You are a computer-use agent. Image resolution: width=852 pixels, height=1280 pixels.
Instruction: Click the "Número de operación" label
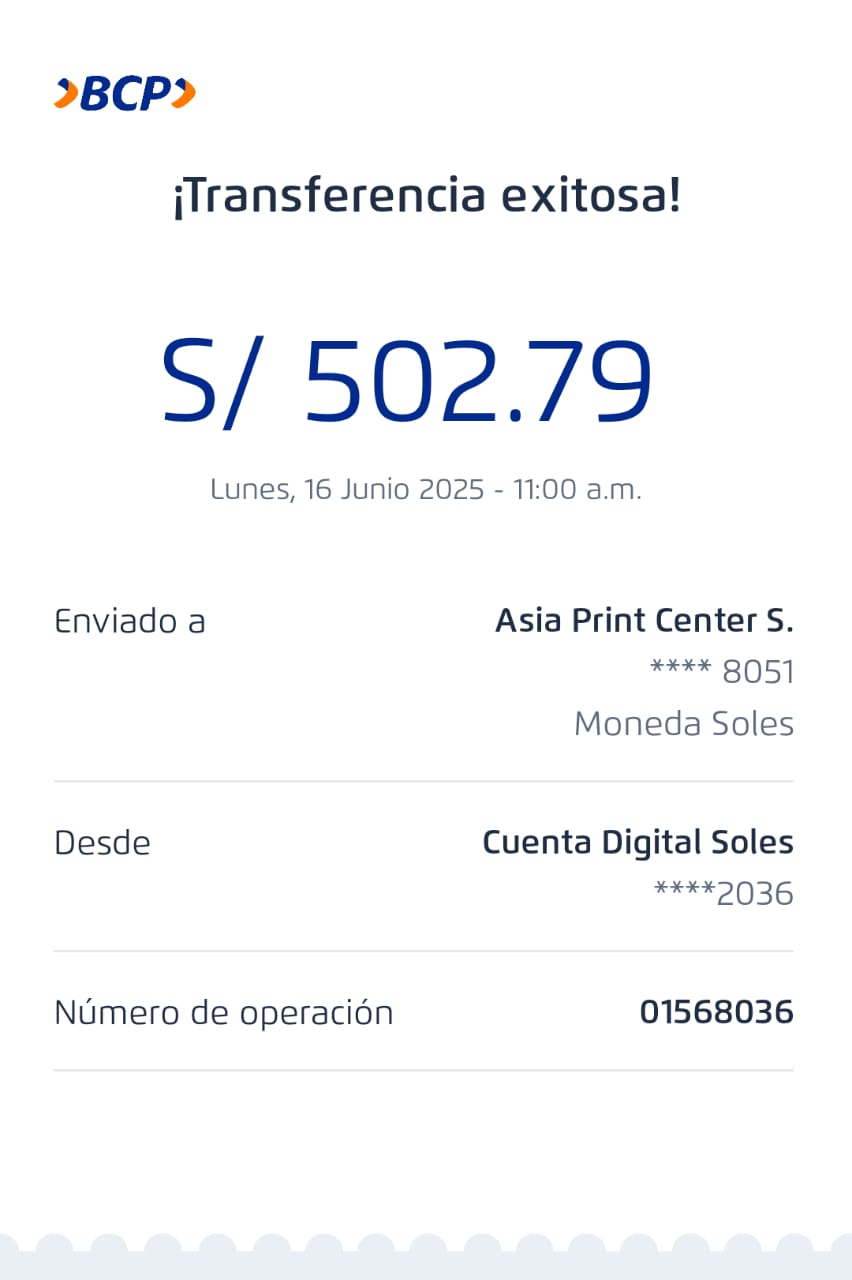tap(223, 1013)
